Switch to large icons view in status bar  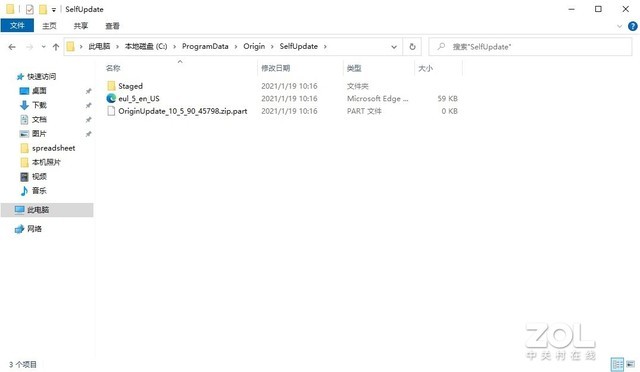[x=631, y=364]
